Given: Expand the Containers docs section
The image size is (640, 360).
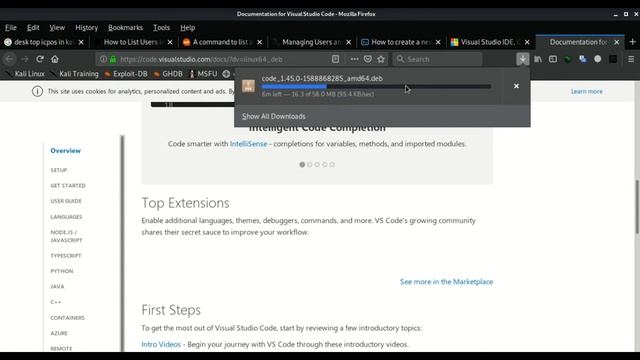Looking at the screenshot, I should 67,318.
